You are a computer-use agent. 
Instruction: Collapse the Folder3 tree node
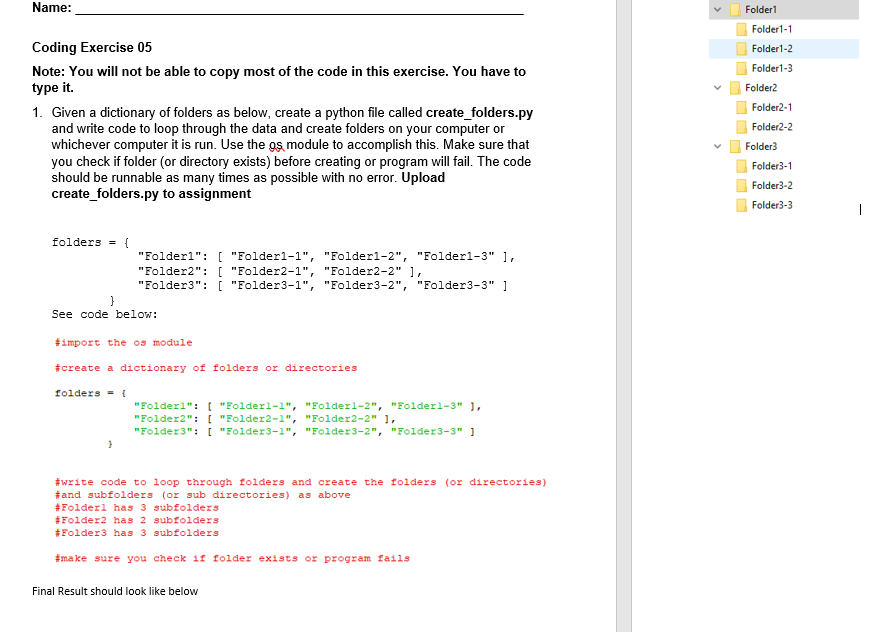click(716, 146)
